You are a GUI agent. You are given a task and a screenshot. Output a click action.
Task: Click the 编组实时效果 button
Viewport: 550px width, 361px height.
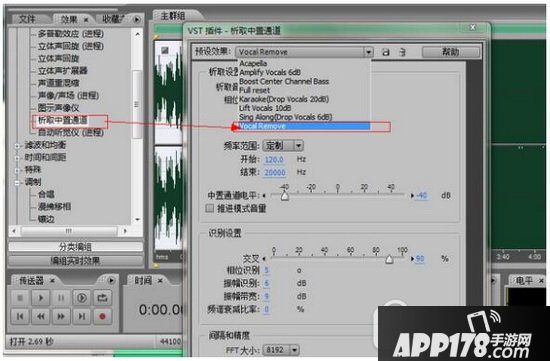coord(75,261)
